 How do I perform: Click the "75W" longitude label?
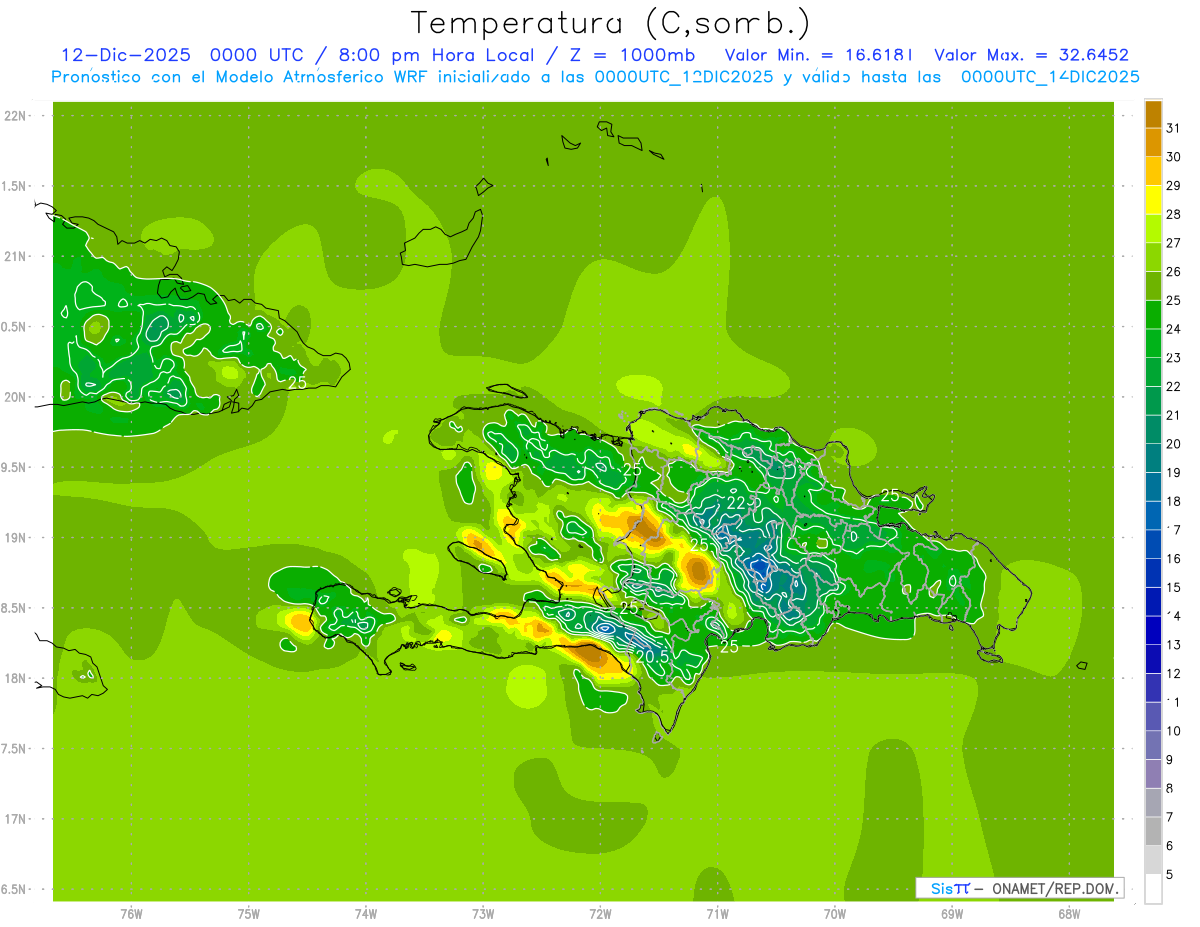coord(248,914)
